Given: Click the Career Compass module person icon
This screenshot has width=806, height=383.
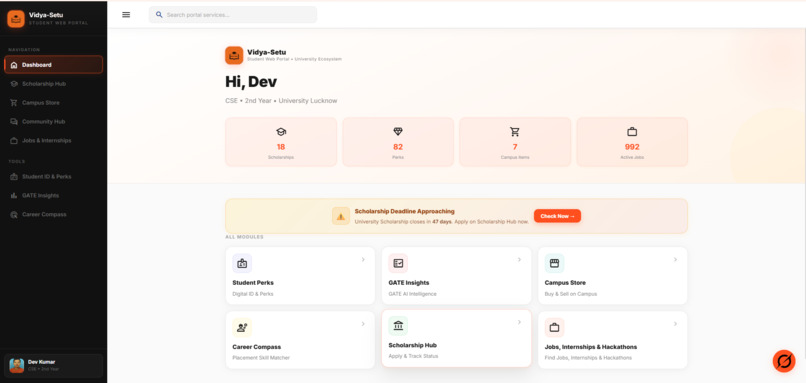Looking at the screenshot, I should pos(242,327).
